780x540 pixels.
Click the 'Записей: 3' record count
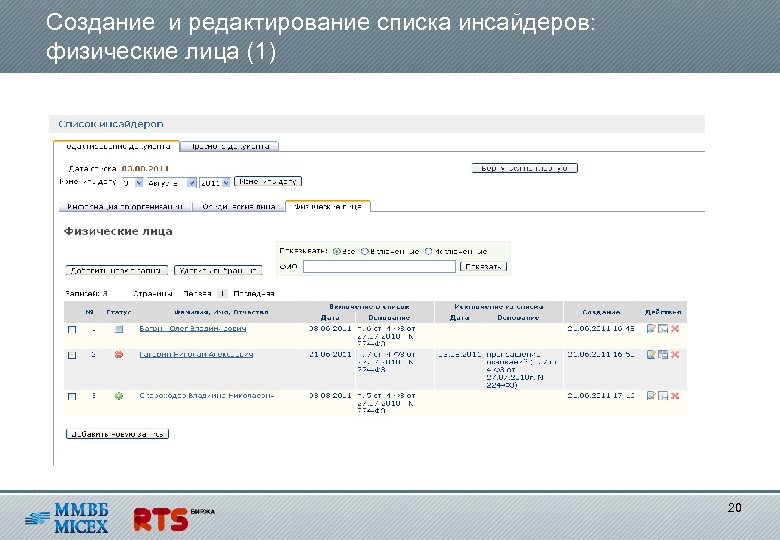pyautogui.click(x=86, y=293)
